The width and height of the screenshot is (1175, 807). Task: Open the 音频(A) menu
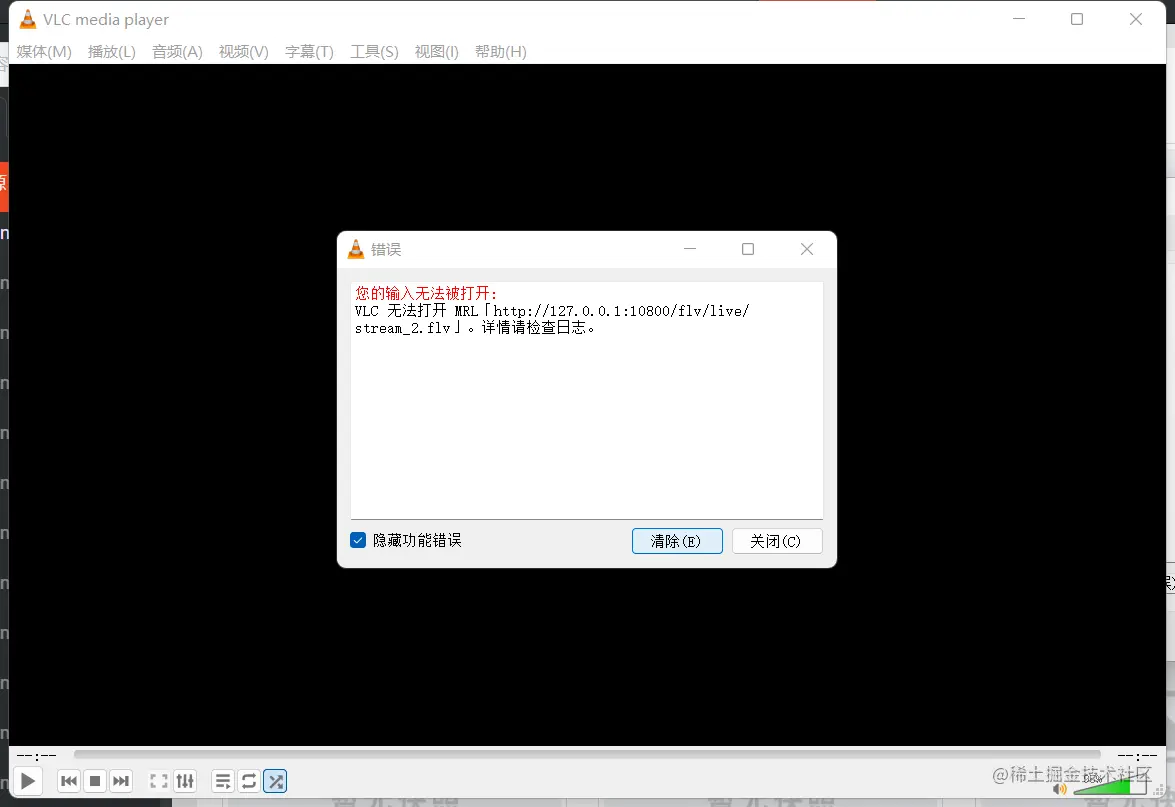(x=177, y=52)
